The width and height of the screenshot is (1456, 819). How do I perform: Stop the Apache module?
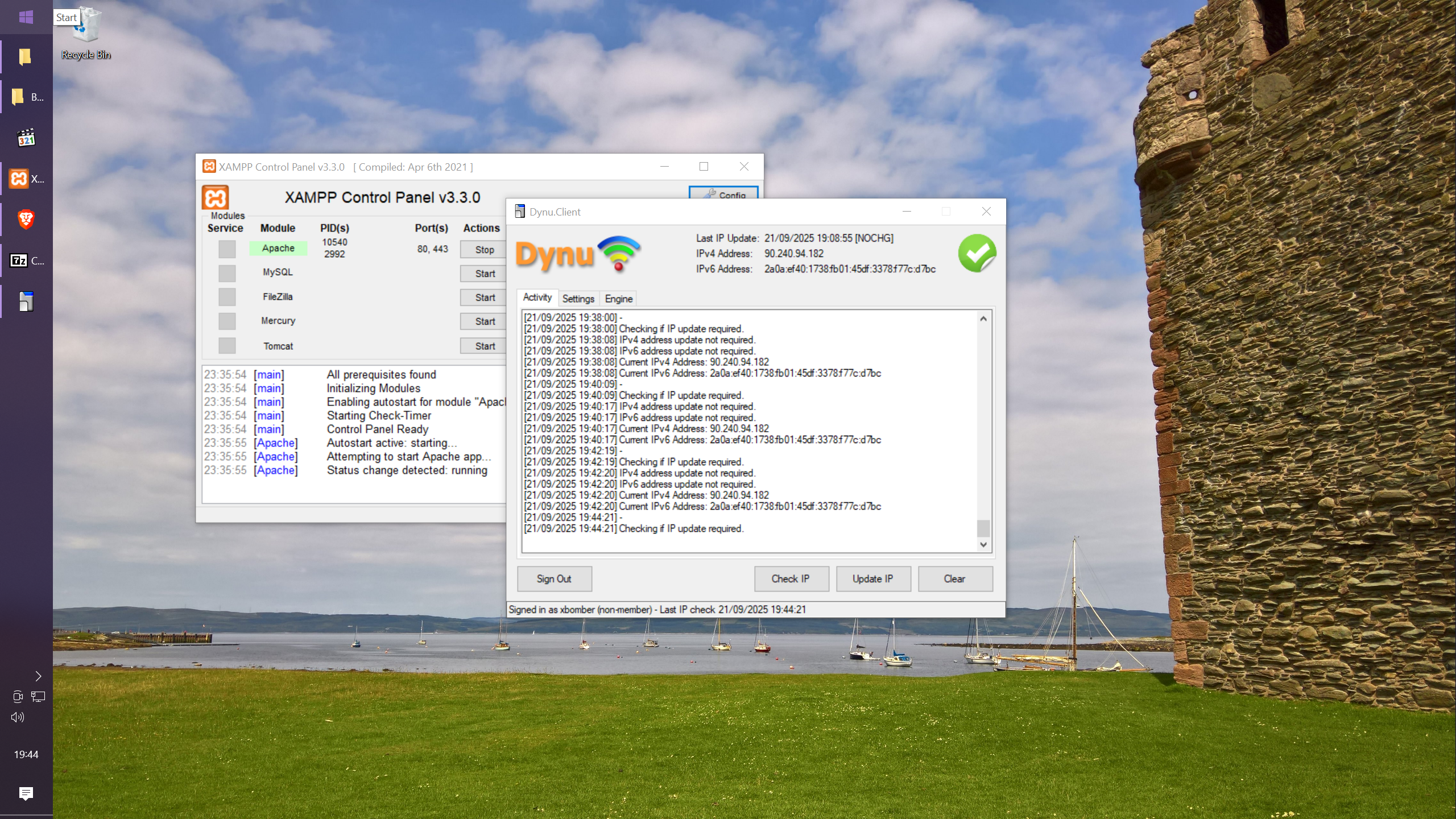484,250
